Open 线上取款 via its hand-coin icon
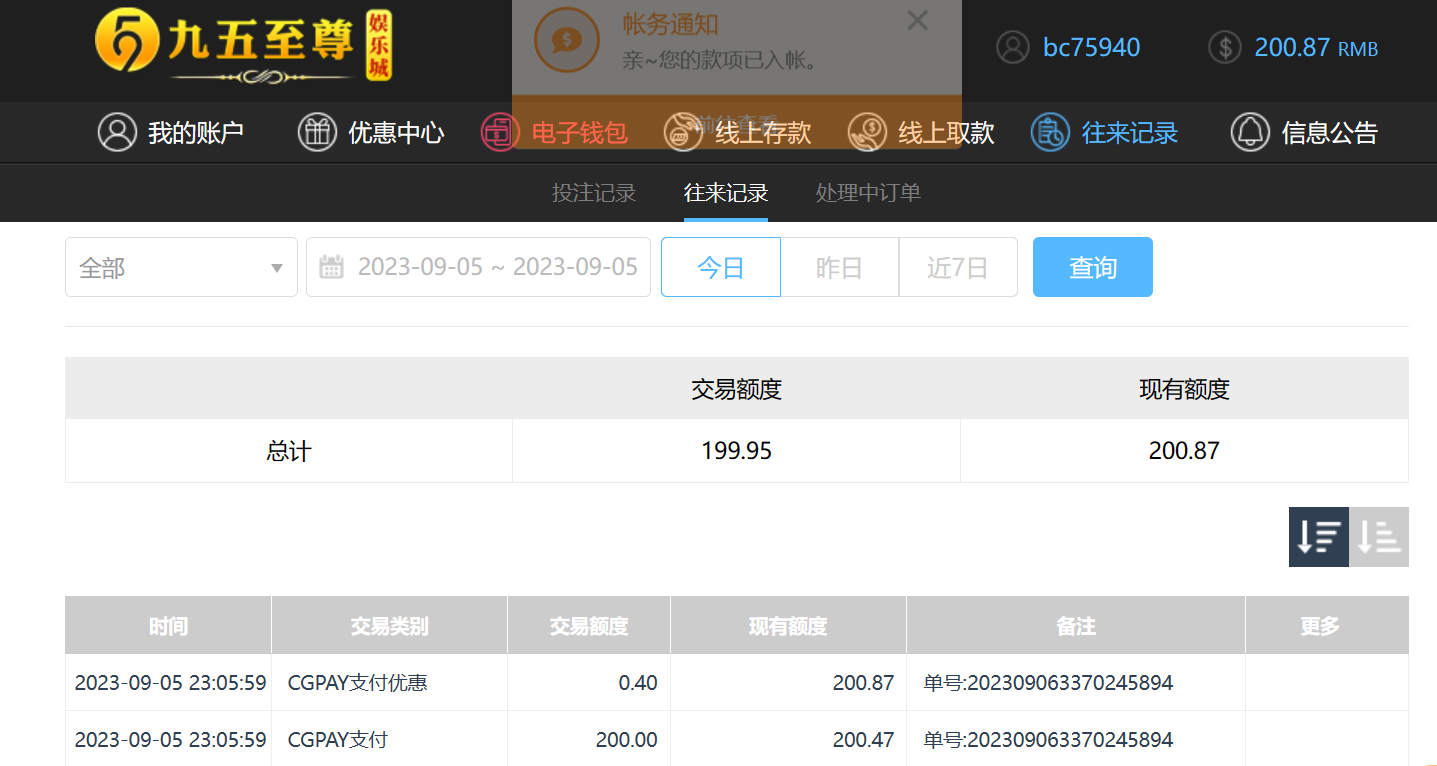Screen dimensions: 1437x766 (x=867, y=132)
